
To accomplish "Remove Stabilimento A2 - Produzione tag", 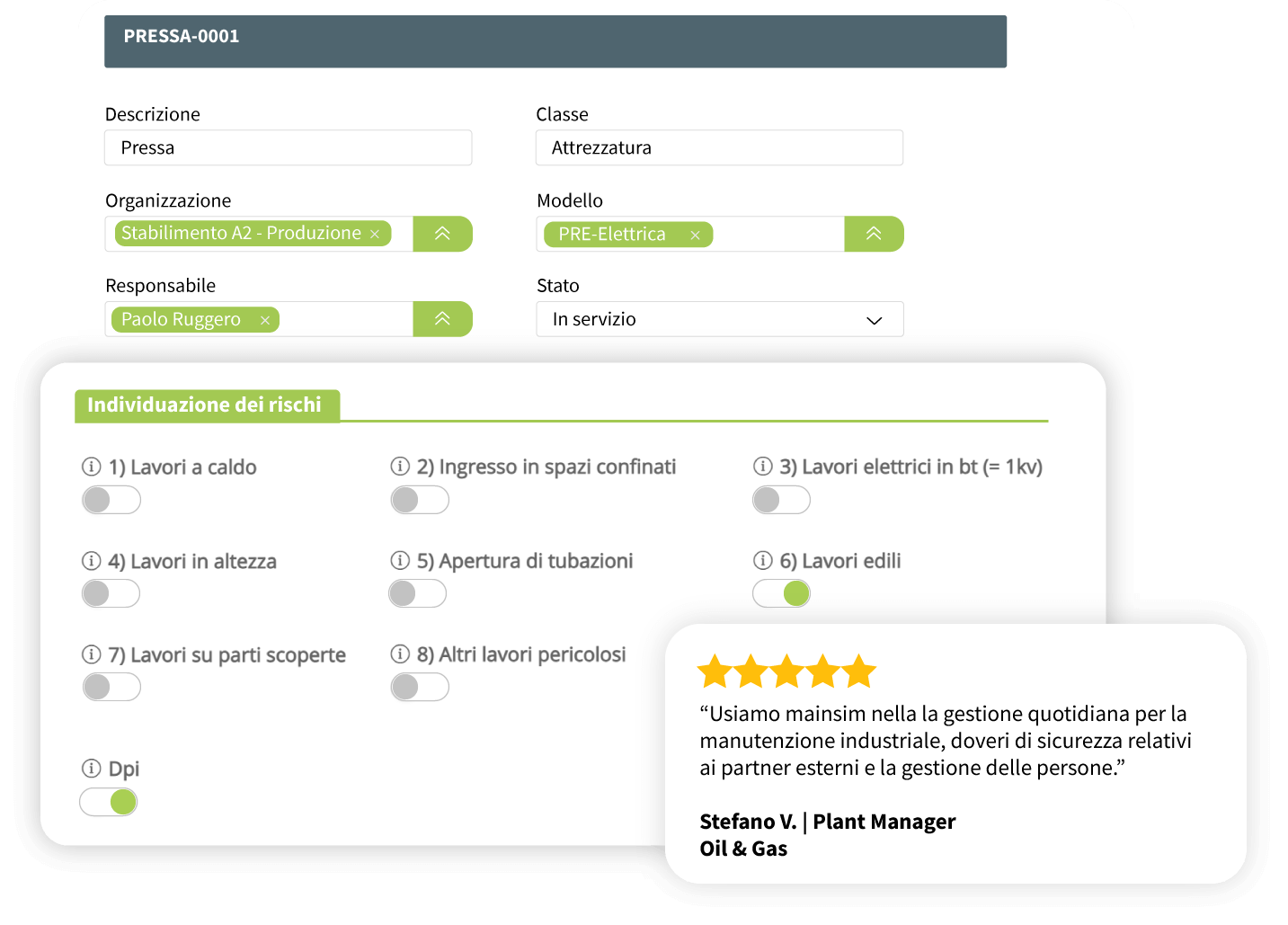I will pyautogui.click(x=375, y=234).
